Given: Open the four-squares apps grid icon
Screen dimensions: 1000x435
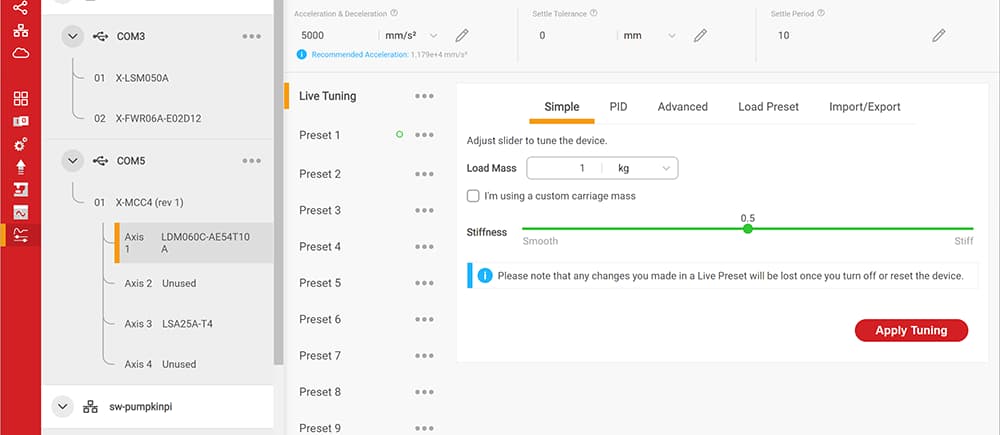Looking at the screenshot, I should point(20,99).
